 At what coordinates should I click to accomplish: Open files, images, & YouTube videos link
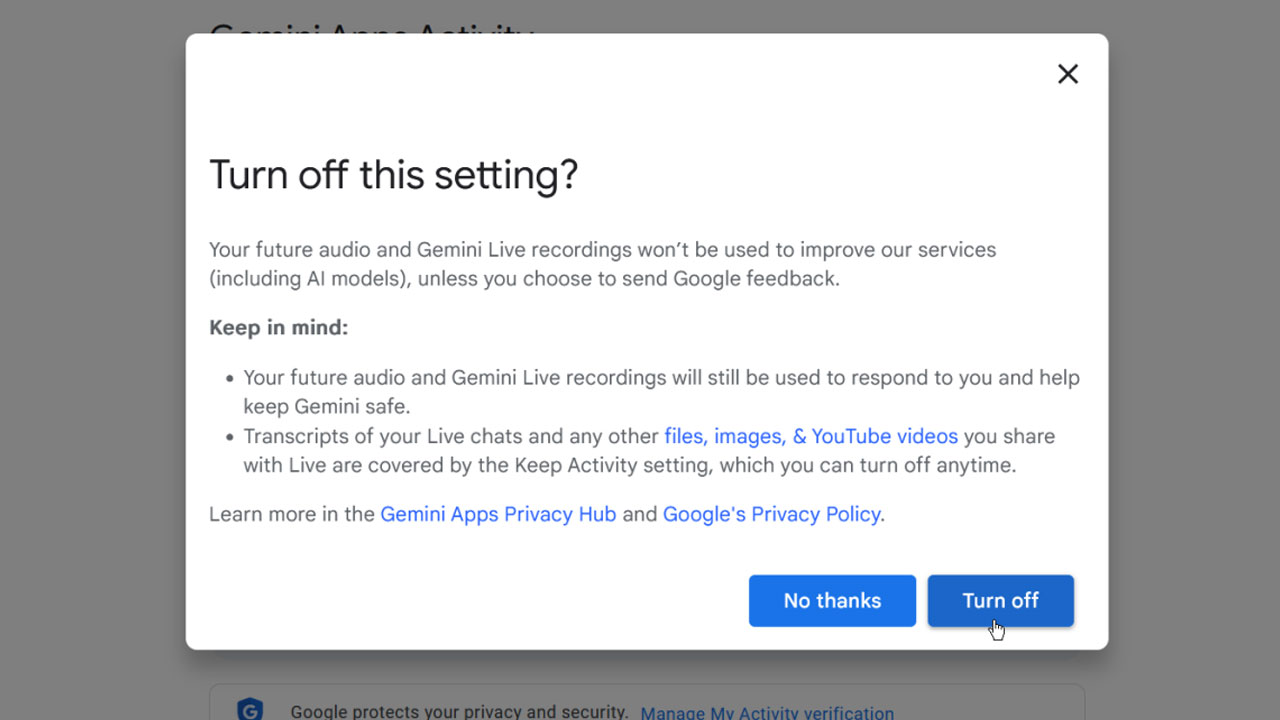[x=811, y=436]
